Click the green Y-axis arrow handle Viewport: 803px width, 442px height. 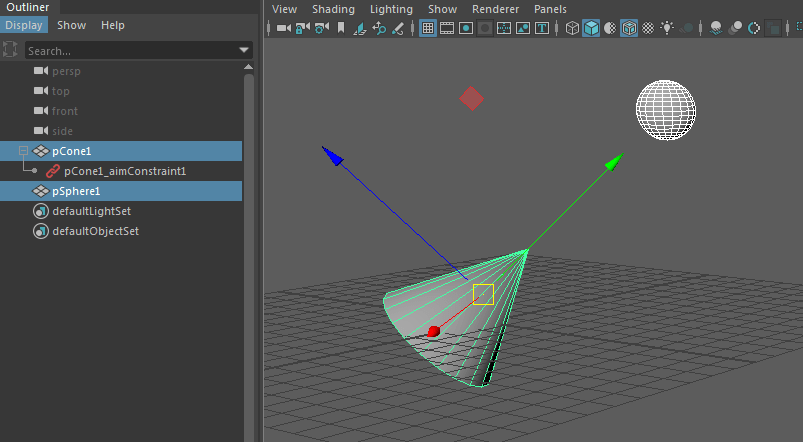[614, 162]
